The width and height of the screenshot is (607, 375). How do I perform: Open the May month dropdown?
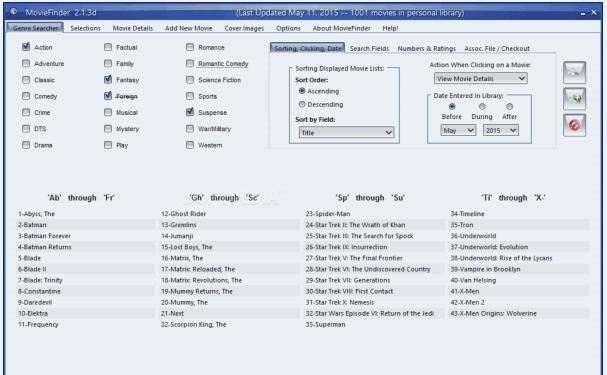click(458, 130)
